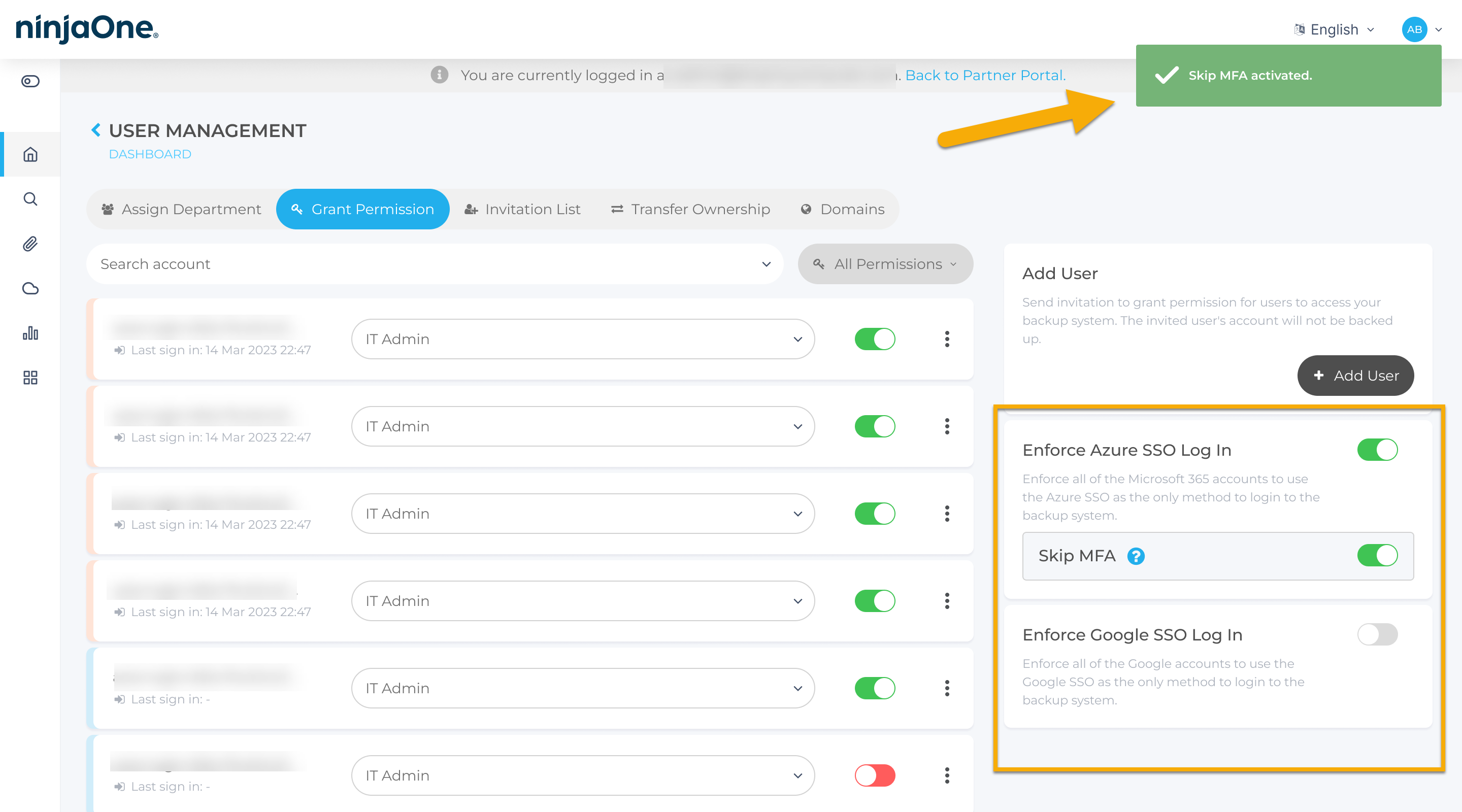Enable the red toggle on last user row
The height and width of the screenshot is (812, 1462).
(x=875, y=775)
